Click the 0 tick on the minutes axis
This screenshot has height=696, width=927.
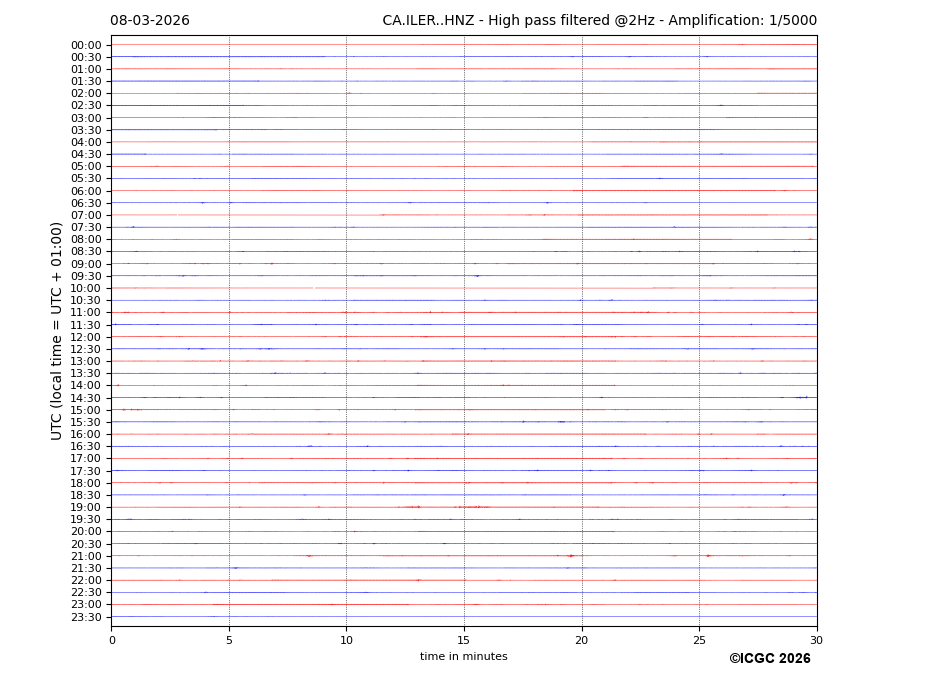112,640
